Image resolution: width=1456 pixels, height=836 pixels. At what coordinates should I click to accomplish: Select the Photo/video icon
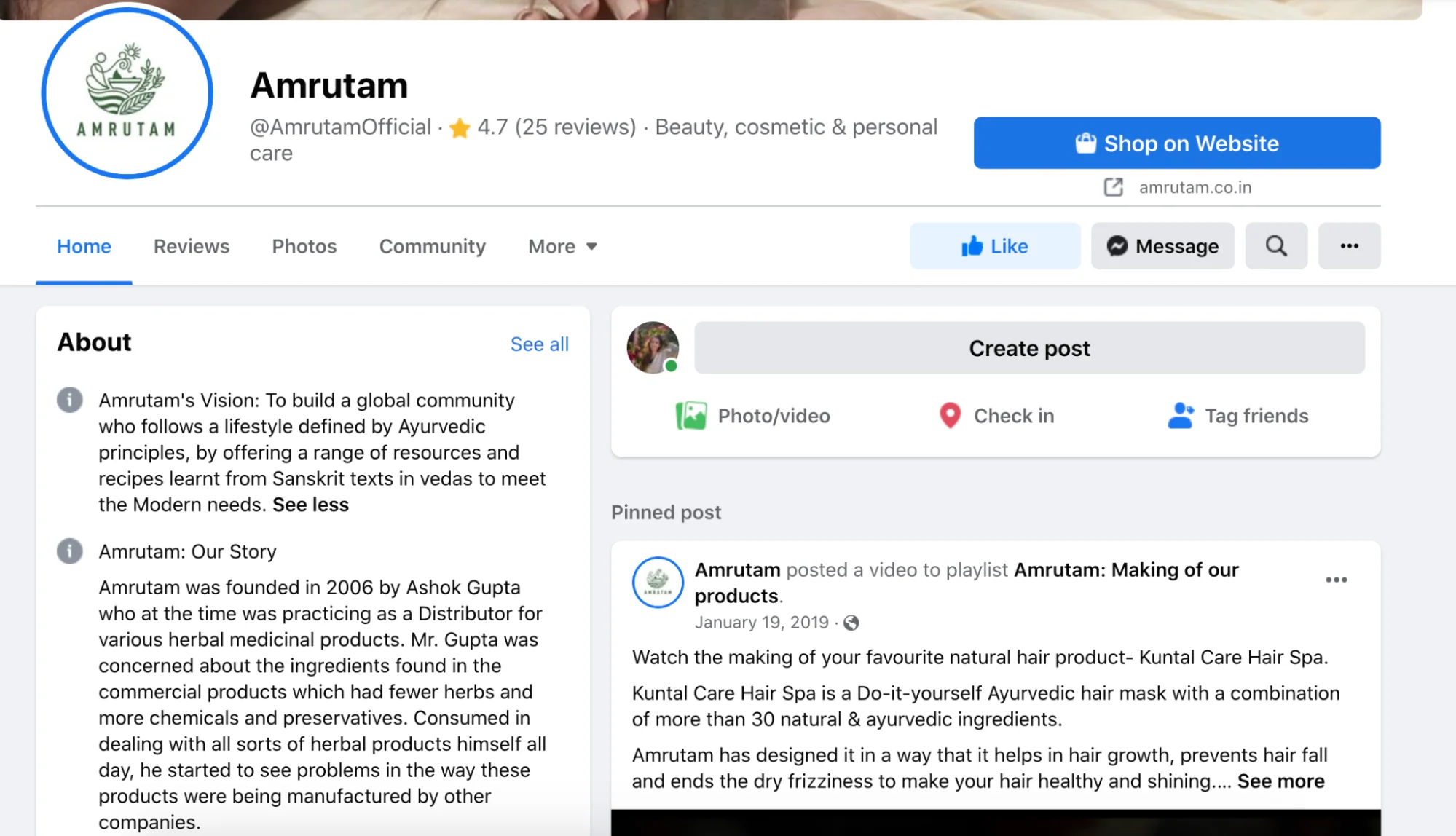[x=690, y=415]
